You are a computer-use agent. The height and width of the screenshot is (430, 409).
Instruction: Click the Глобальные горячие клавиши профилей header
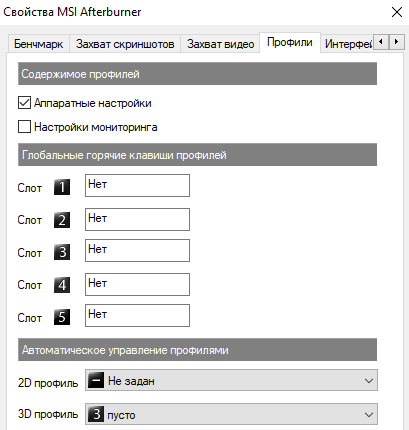197,155
